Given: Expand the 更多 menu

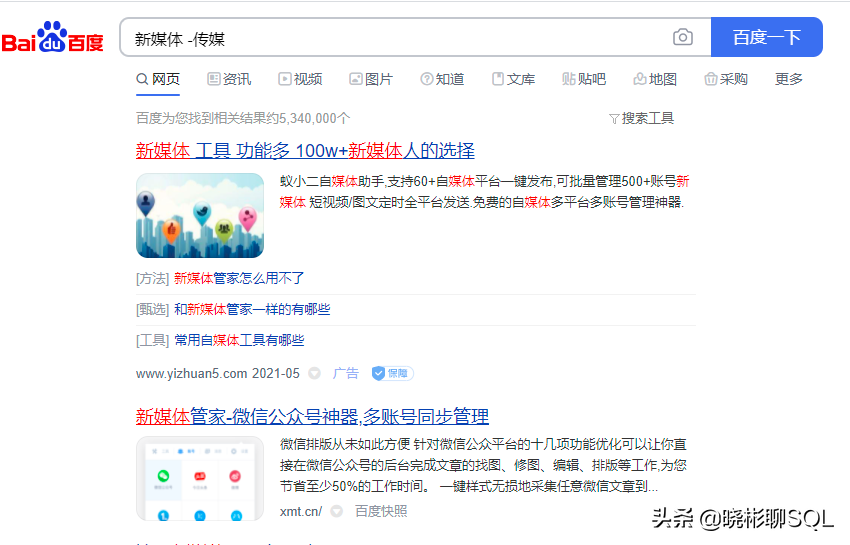Looking at the screenshot, I should pos(789,79).
